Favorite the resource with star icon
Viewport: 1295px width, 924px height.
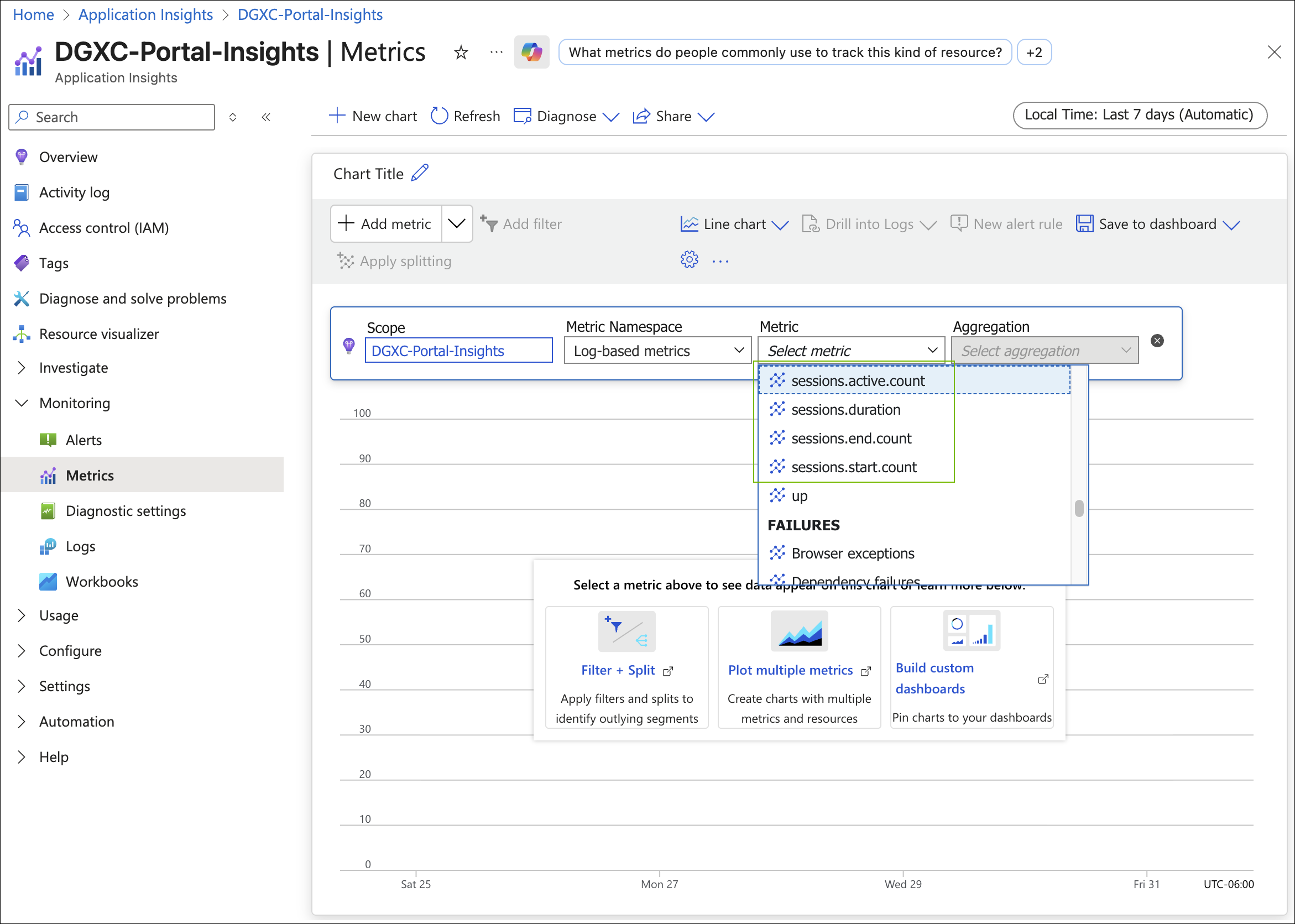point(460,53)
